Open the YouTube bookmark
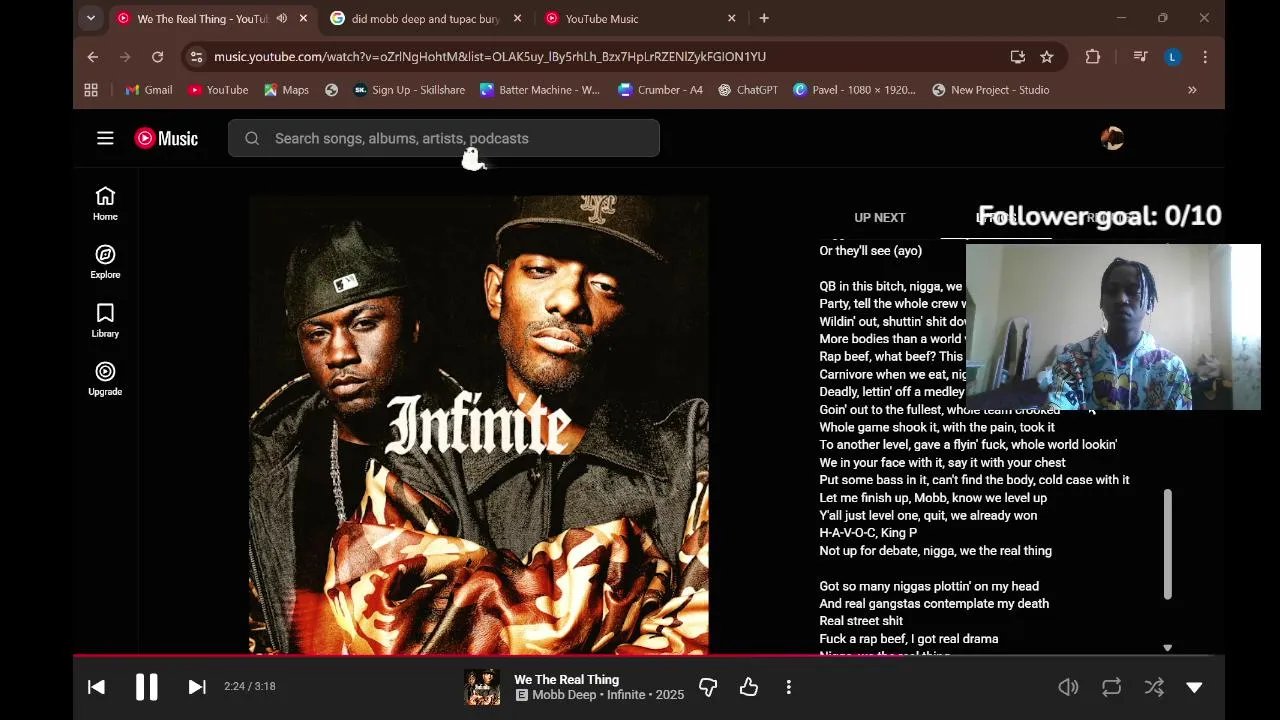 tap(218, 90)
